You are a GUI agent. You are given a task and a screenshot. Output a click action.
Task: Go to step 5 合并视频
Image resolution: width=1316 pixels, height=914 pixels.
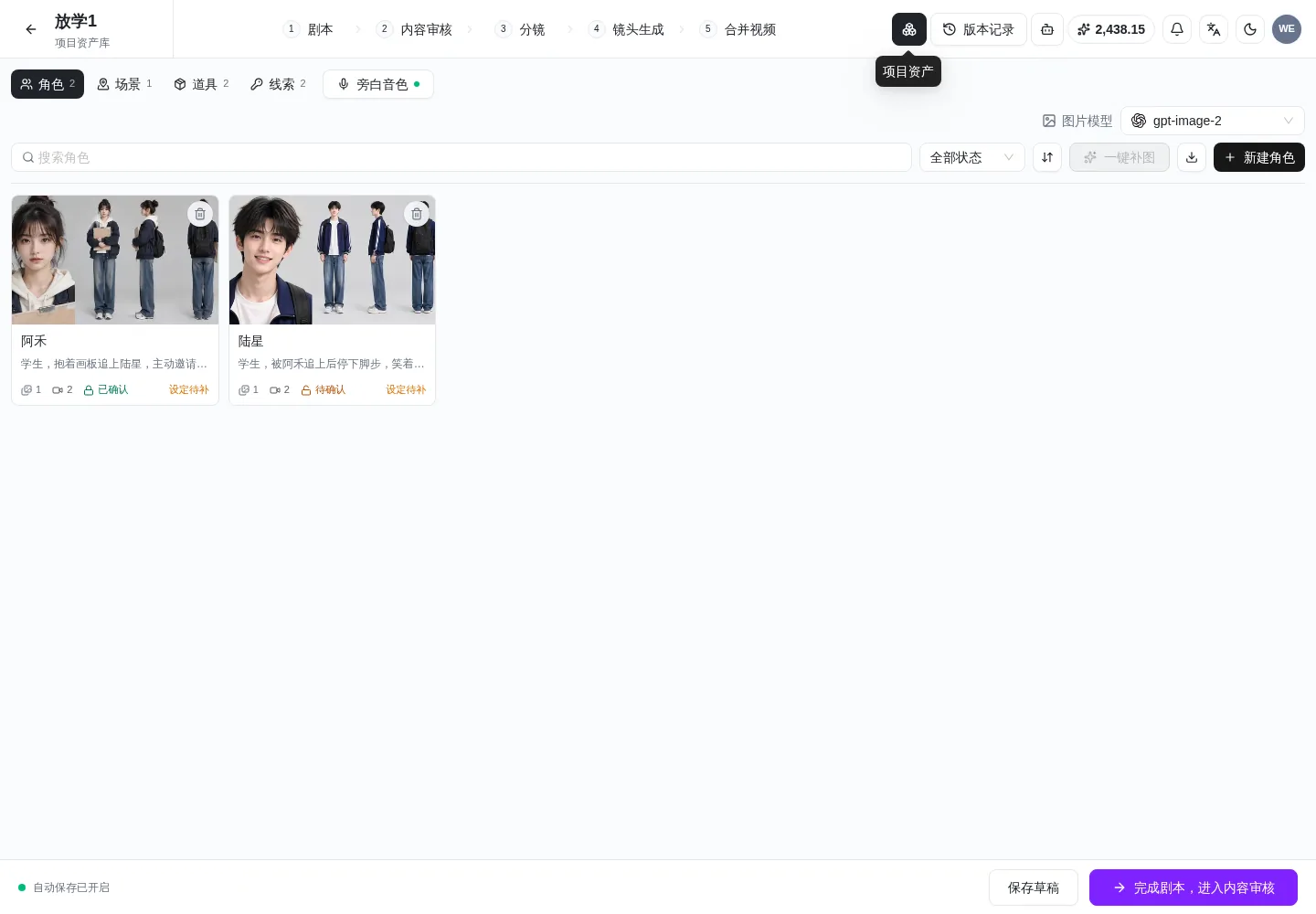738,29
